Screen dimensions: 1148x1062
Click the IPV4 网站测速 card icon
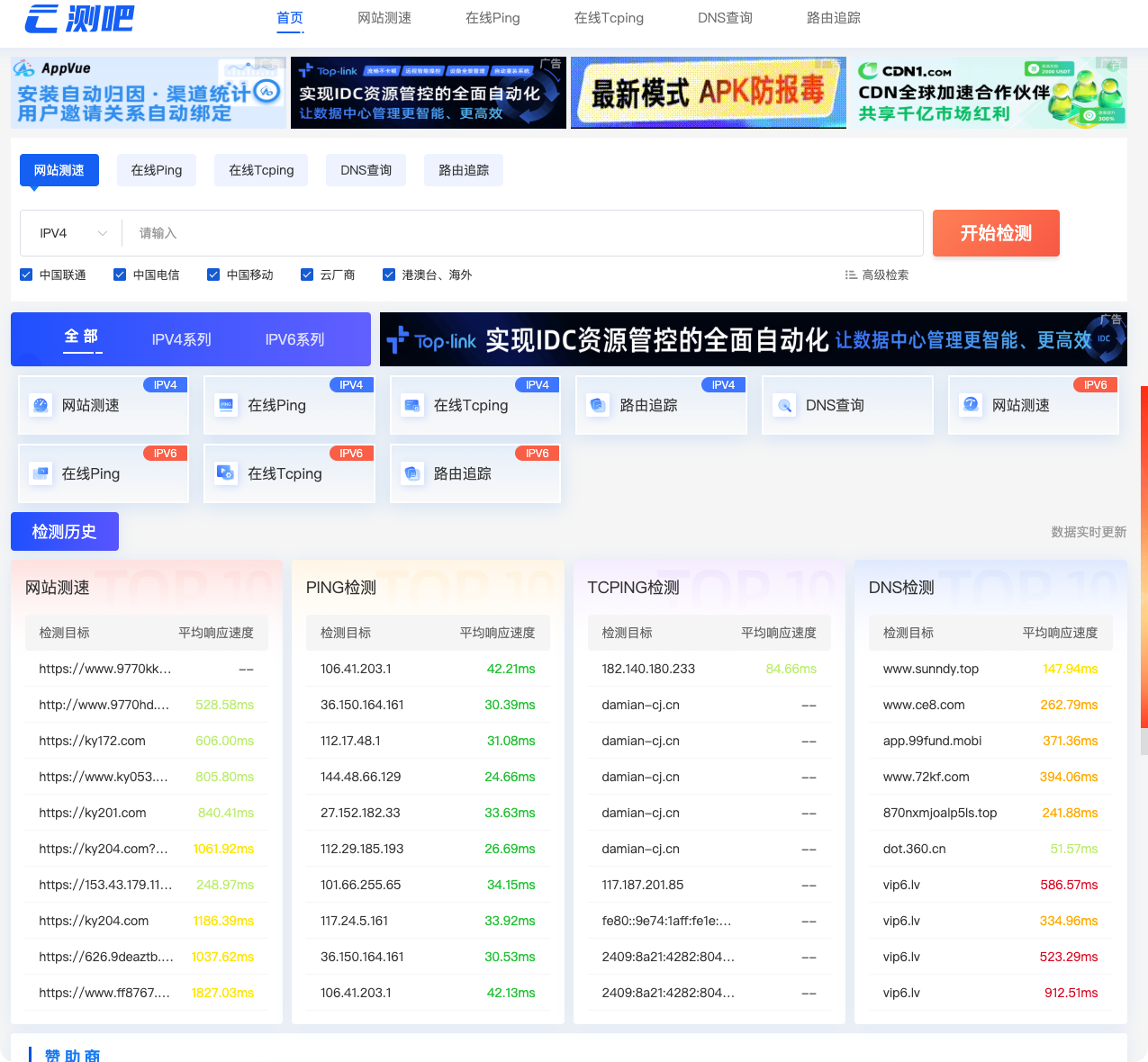[41, 406]
